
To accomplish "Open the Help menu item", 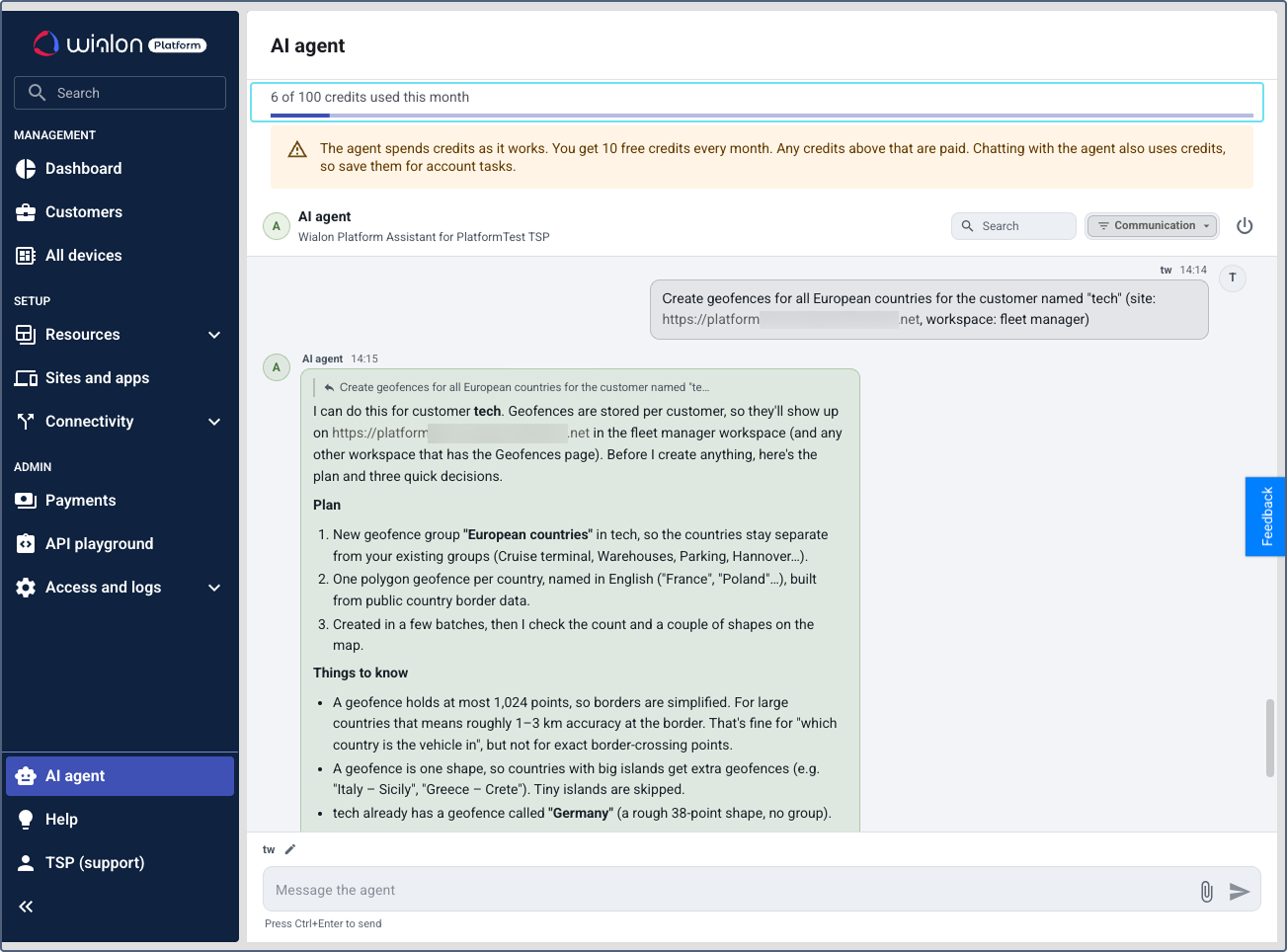I will coord(120,820).
